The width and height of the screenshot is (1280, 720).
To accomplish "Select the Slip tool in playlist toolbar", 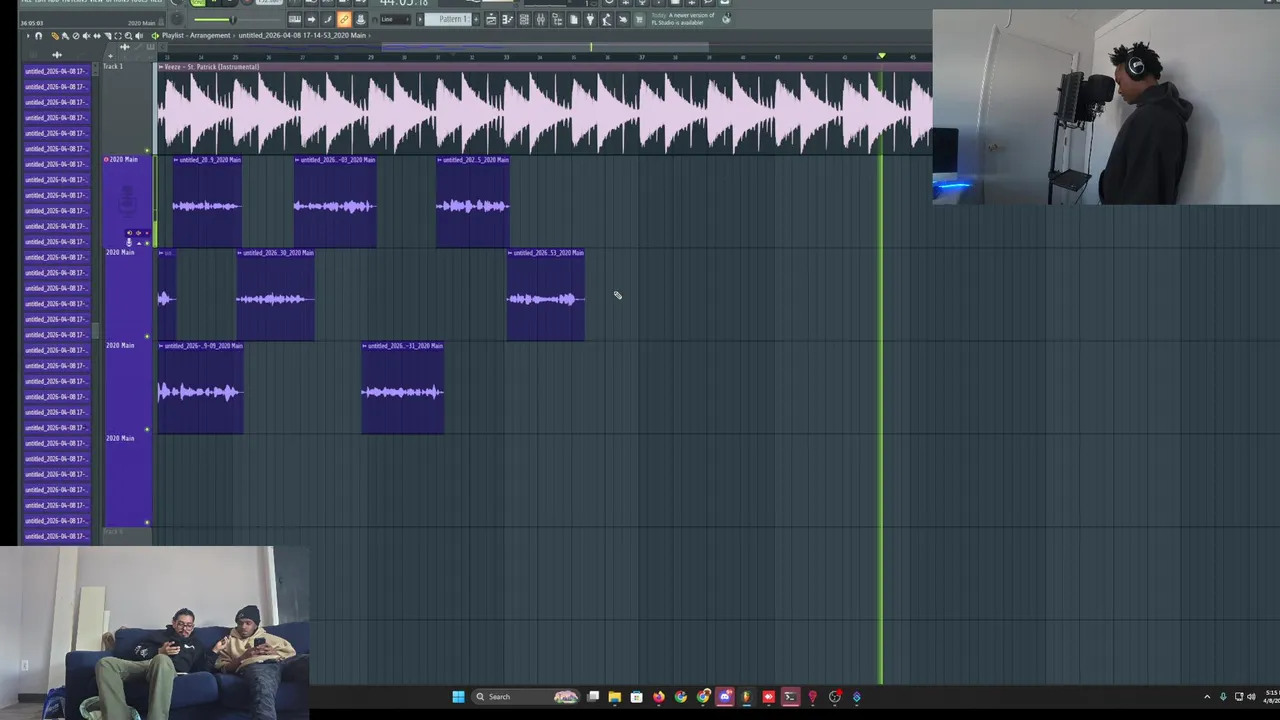I will [x=97, y=36].
